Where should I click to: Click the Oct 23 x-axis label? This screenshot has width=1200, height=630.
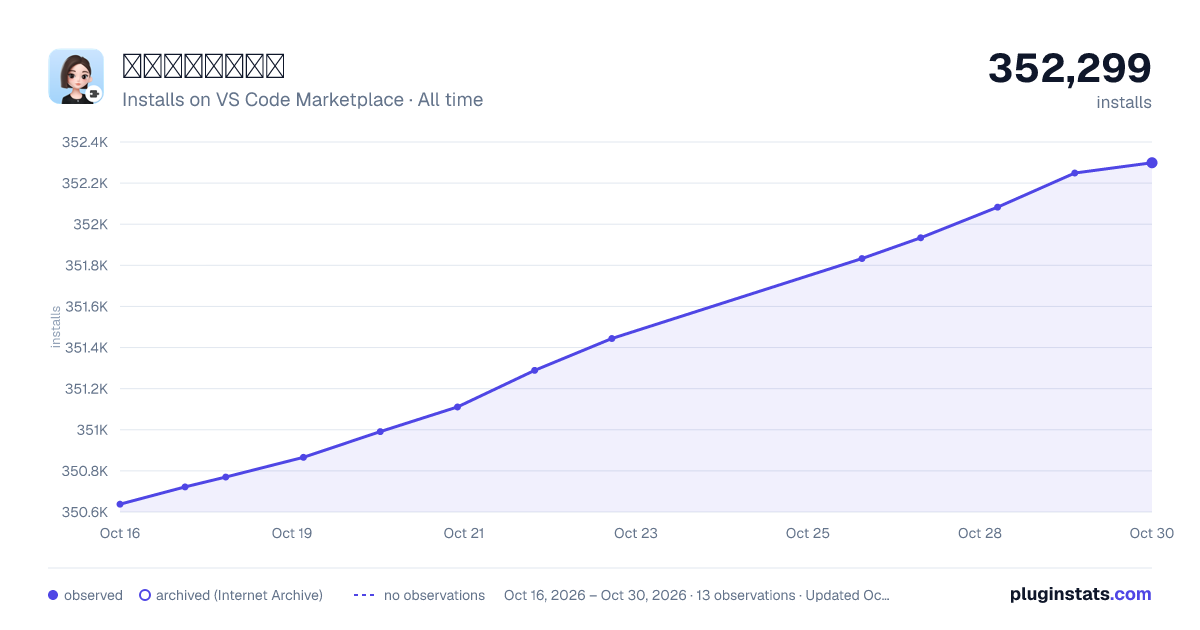[x=636, y=533]
